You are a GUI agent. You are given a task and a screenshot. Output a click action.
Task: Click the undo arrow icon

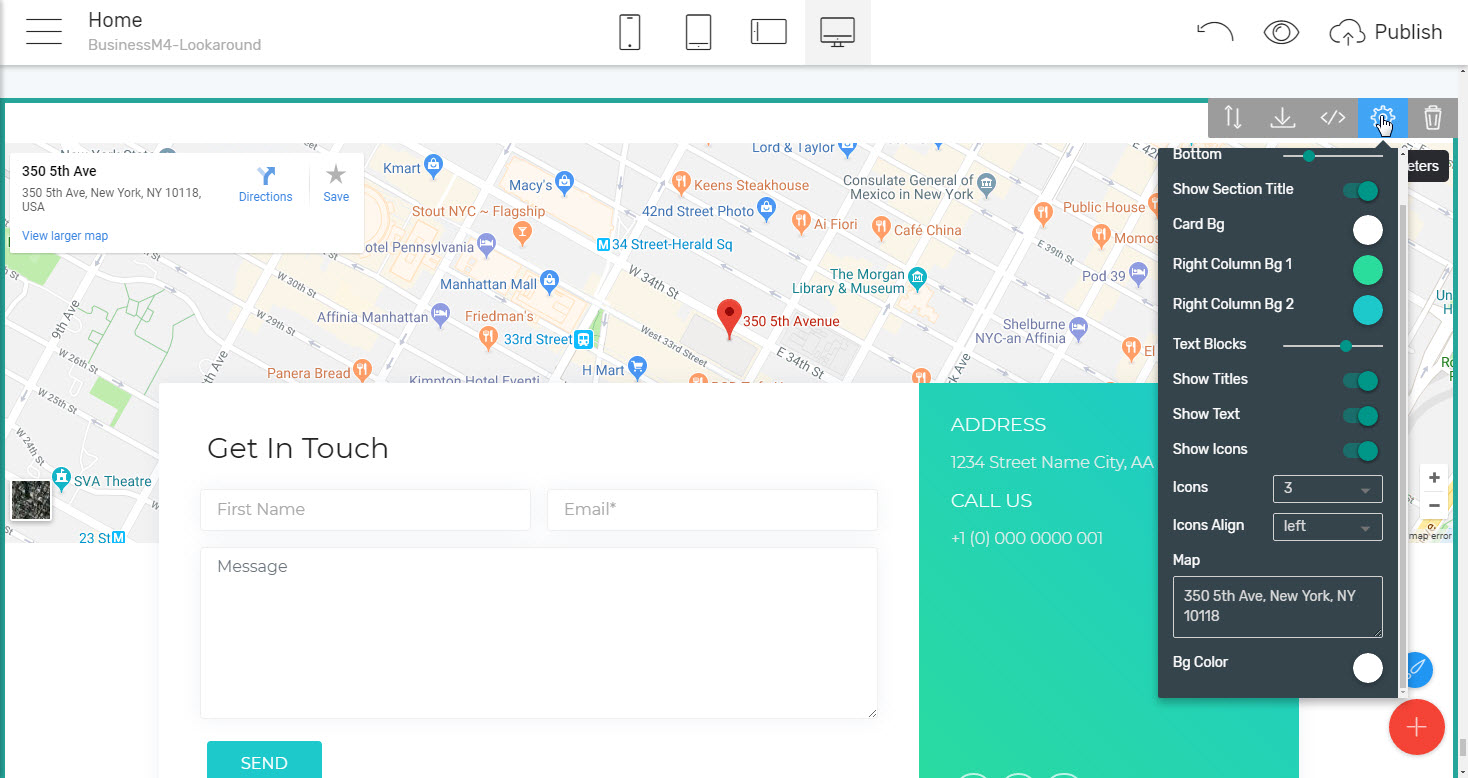click(x=1214, y=32)
